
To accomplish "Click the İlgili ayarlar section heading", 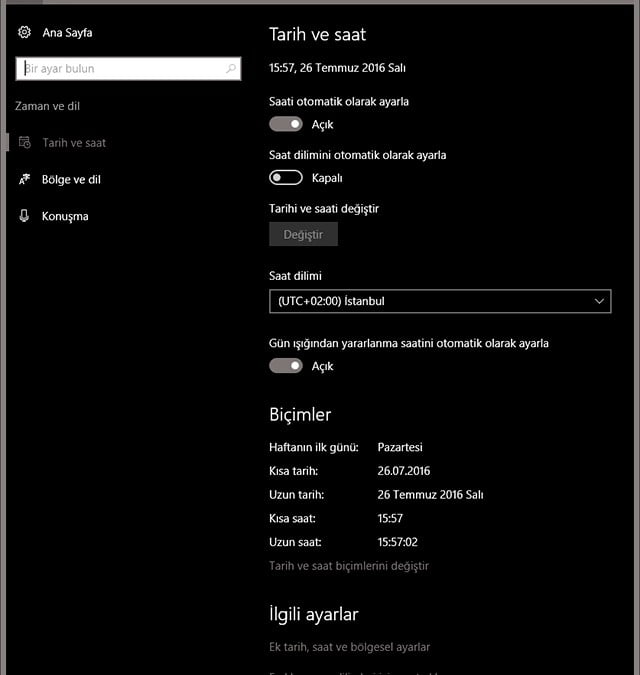I will 313,614.
